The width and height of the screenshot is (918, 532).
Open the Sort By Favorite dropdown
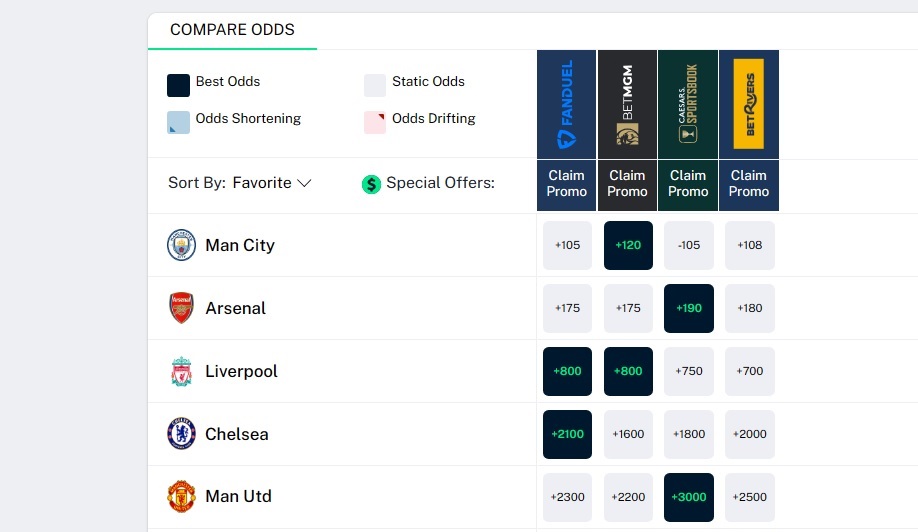tap(240, 183)
